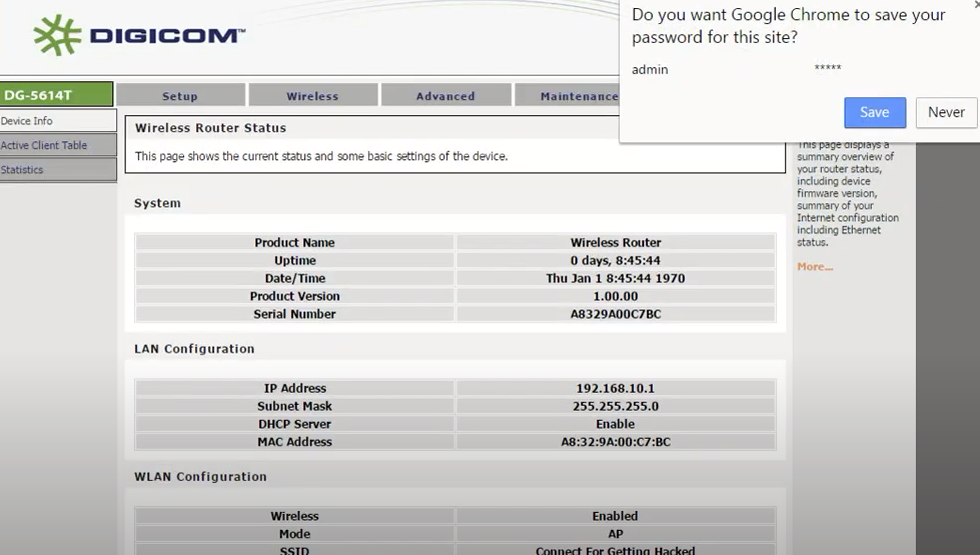Open the Setup tab
Image resolution: width=980 pixels, height=555 pixels.
(180, 96)
